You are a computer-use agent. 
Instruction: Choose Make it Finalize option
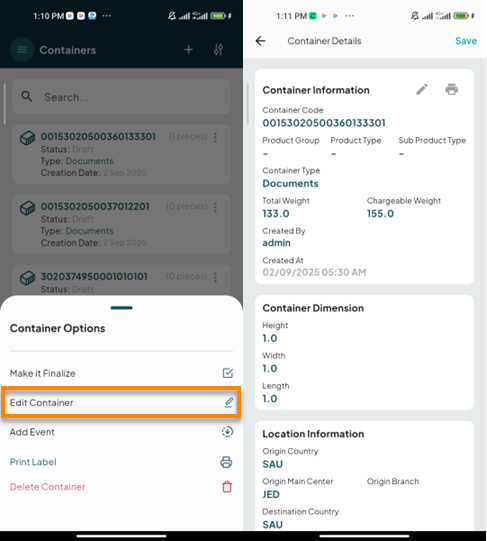(121, 373)
